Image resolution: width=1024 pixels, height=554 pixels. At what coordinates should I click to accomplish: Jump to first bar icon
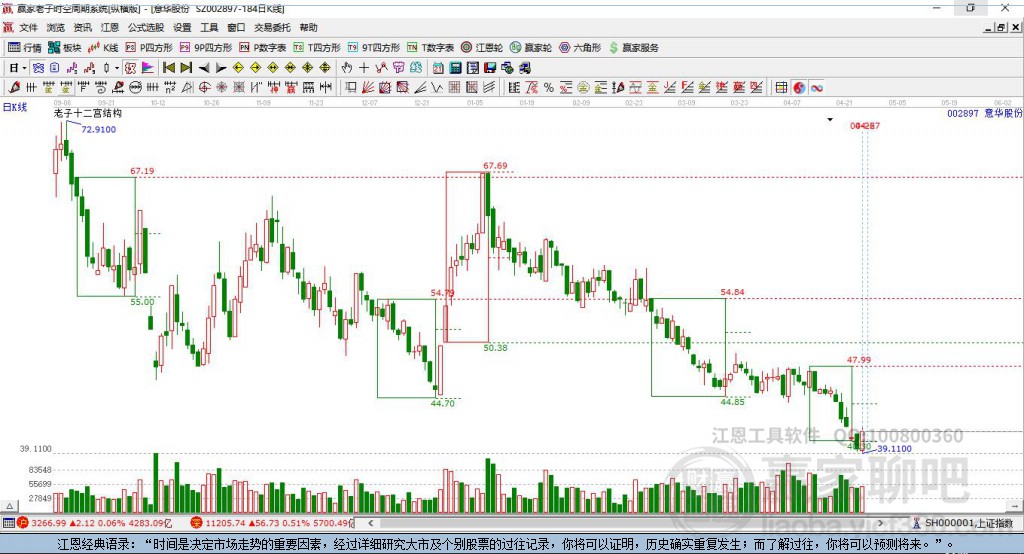pyautogui.click(x=168, y=68)
